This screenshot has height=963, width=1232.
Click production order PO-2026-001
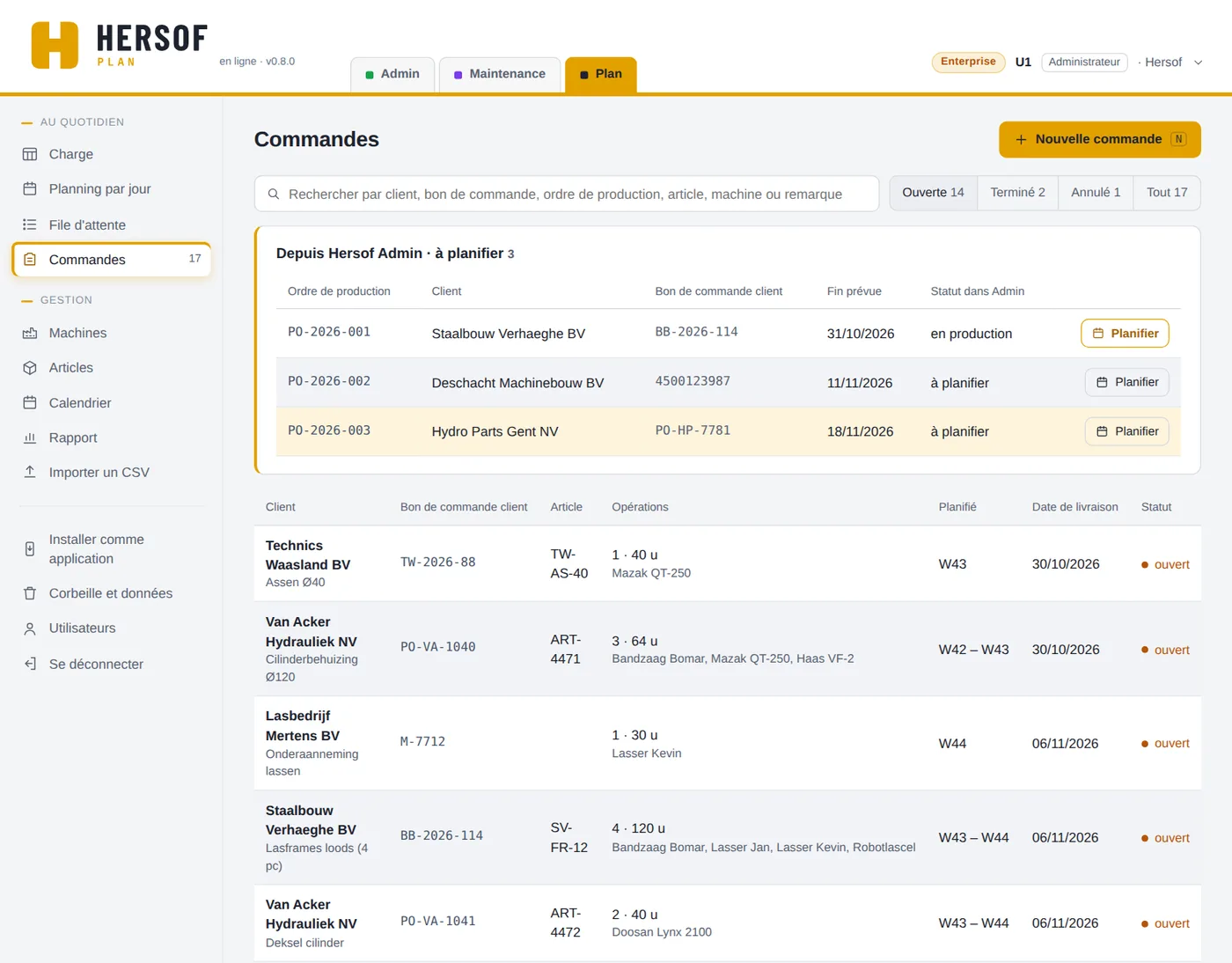(x=329, y=332)
